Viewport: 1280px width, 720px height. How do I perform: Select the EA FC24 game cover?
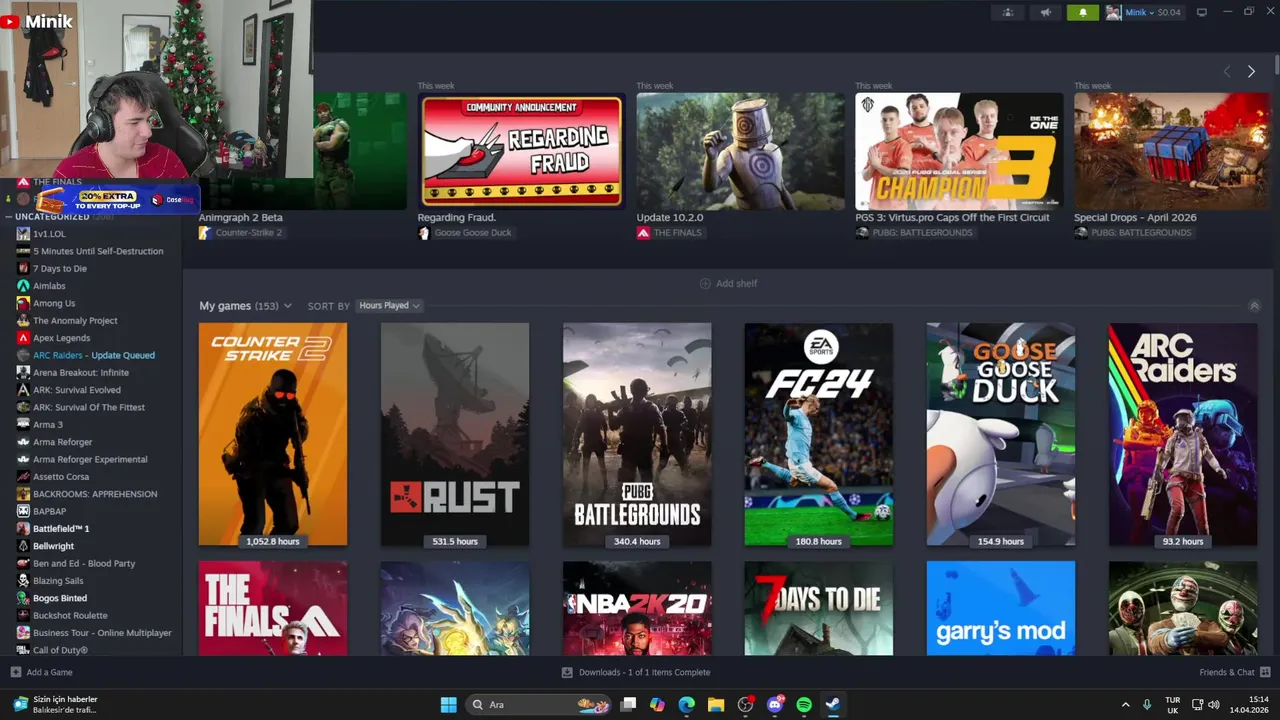click(819, 434)
